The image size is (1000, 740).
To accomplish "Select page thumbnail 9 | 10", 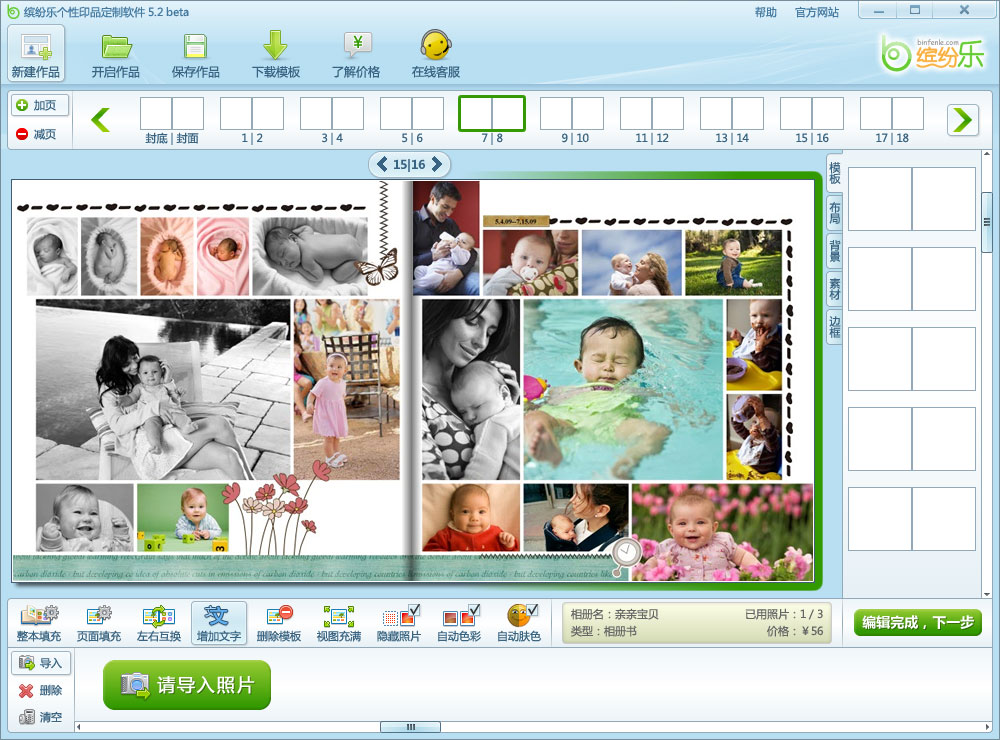I will click(x=572, y=115).
